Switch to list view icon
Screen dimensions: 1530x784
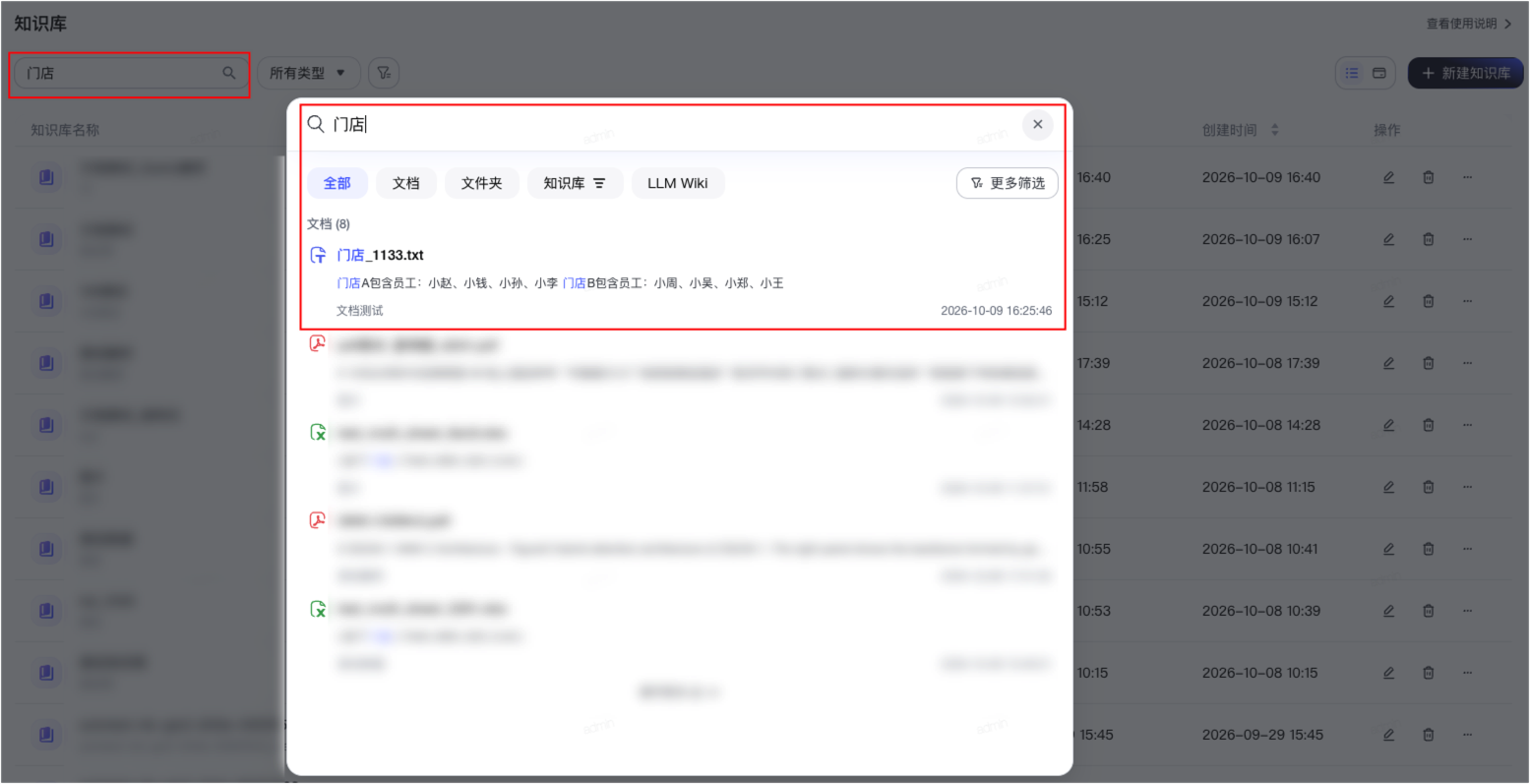point(1352,73)
